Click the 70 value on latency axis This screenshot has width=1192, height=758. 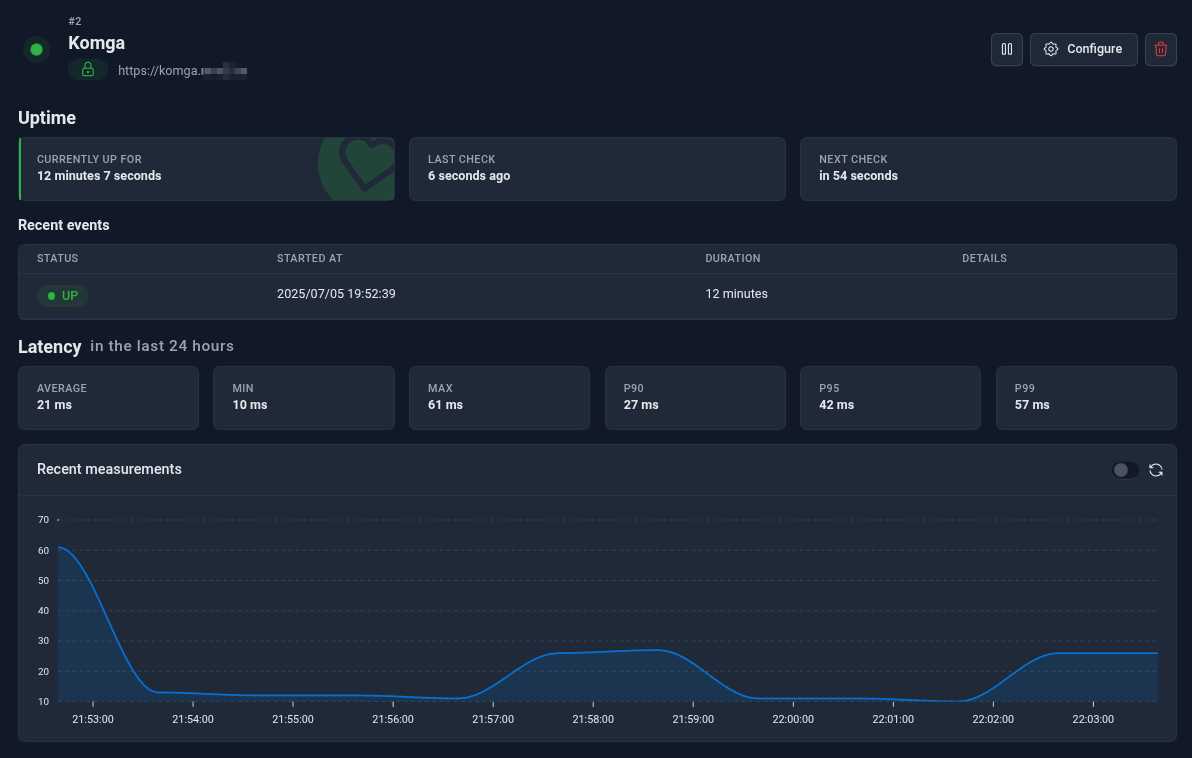tap(43, 520)
